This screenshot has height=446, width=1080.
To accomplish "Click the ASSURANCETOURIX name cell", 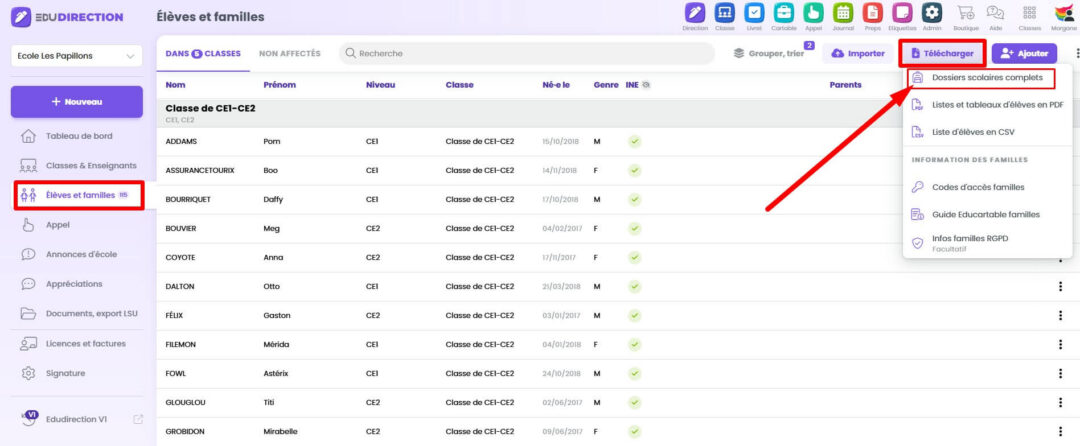I will [200, 170].
